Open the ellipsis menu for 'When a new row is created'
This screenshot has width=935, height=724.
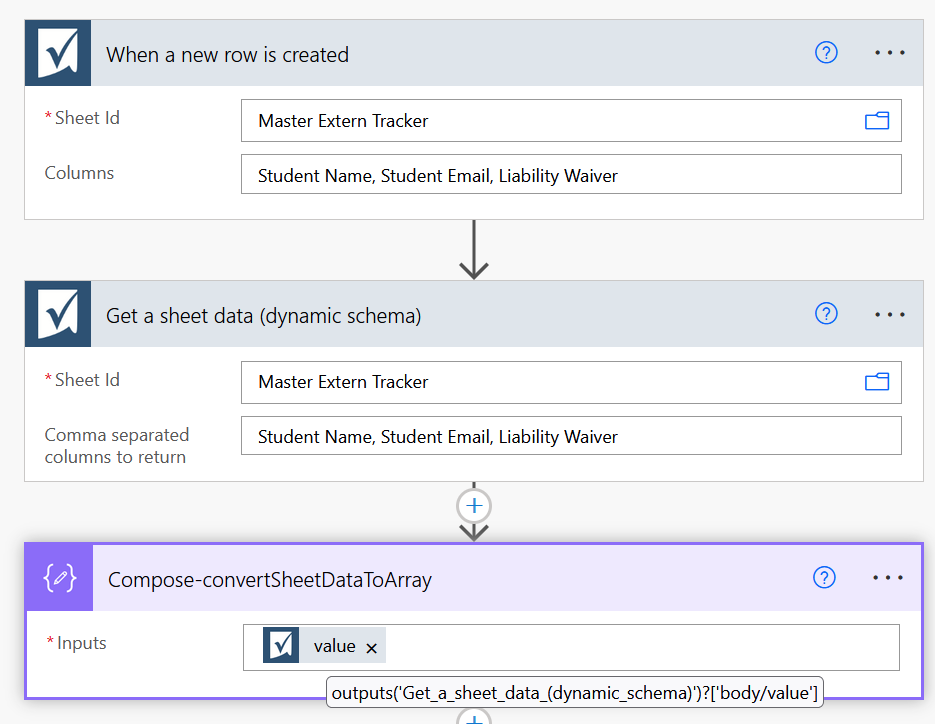pyautogui.click(x=889, y=53)
